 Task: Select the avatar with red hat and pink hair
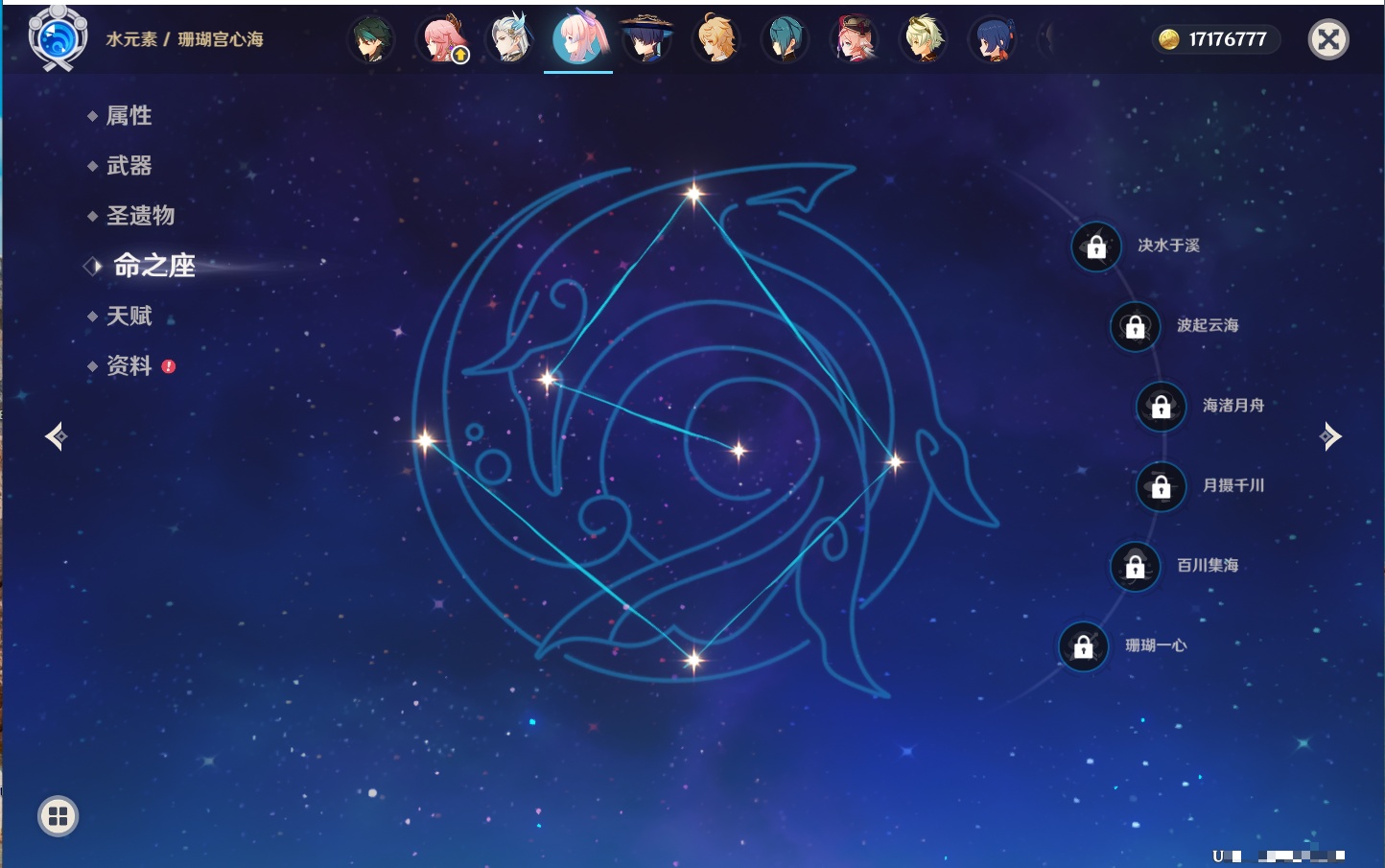[855, 39]
